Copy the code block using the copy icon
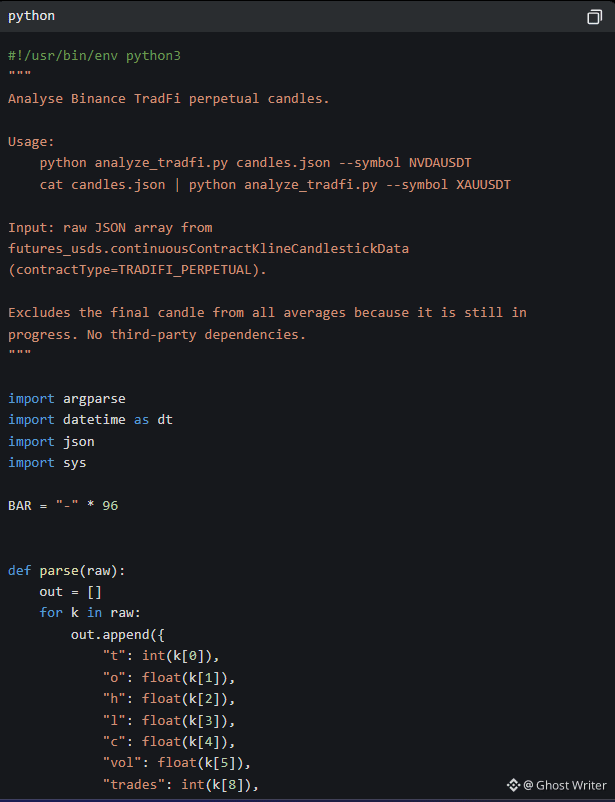 pos(594,17)
